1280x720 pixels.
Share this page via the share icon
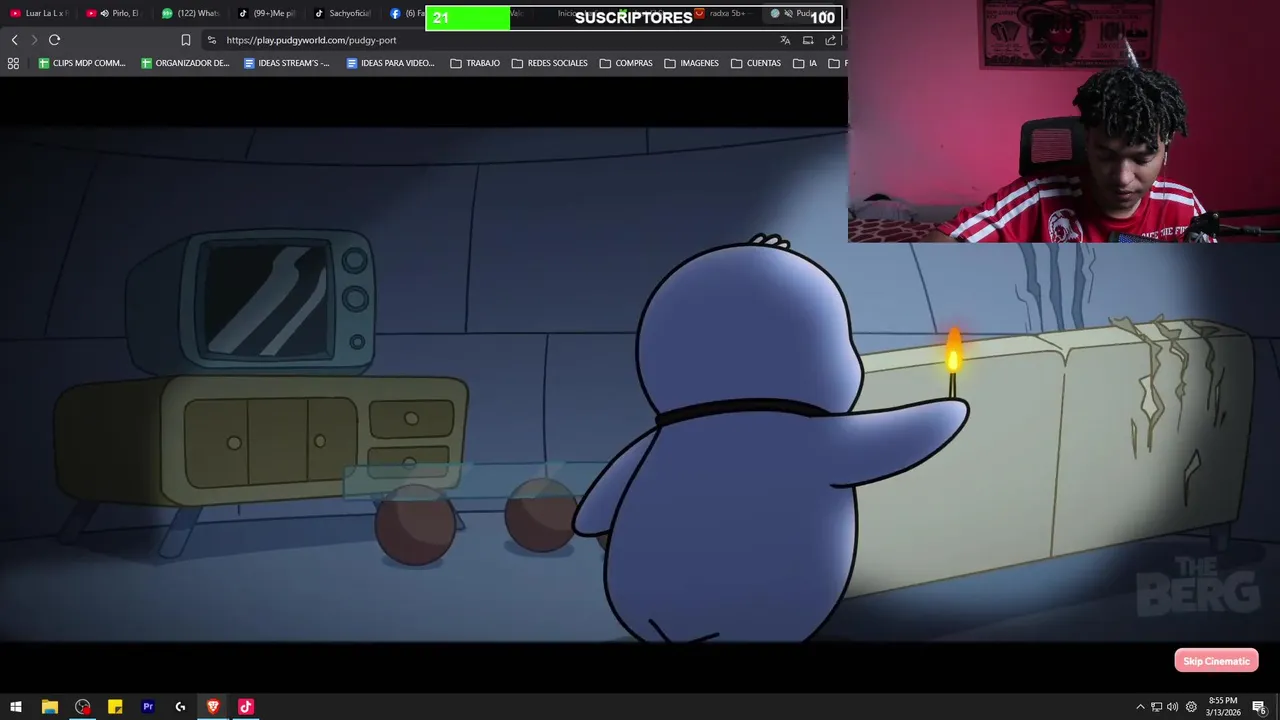pos(831,40)
